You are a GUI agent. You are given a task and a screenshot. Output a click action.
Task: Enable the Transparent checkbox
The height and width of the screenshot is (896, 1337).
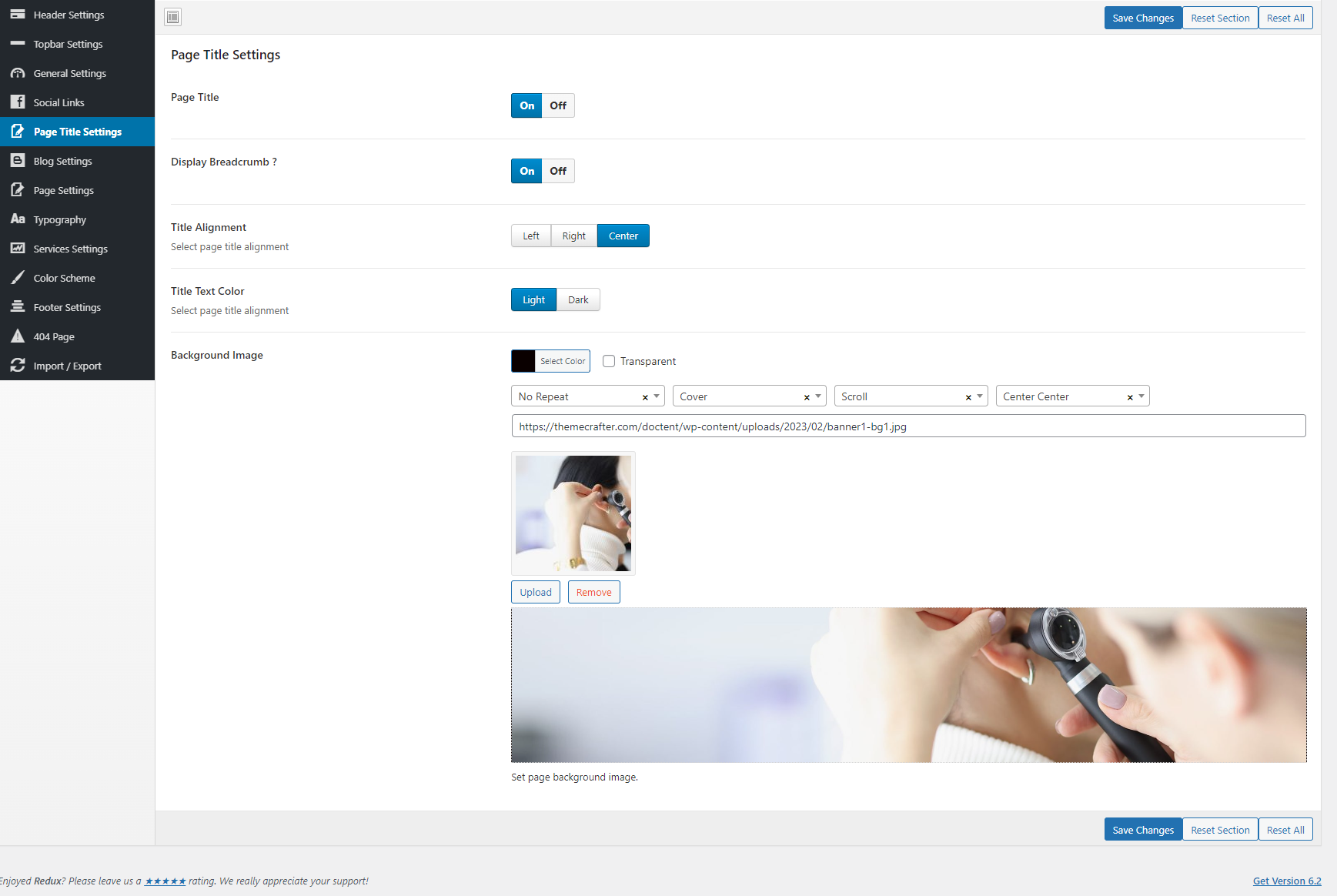(x=609, y=361)
